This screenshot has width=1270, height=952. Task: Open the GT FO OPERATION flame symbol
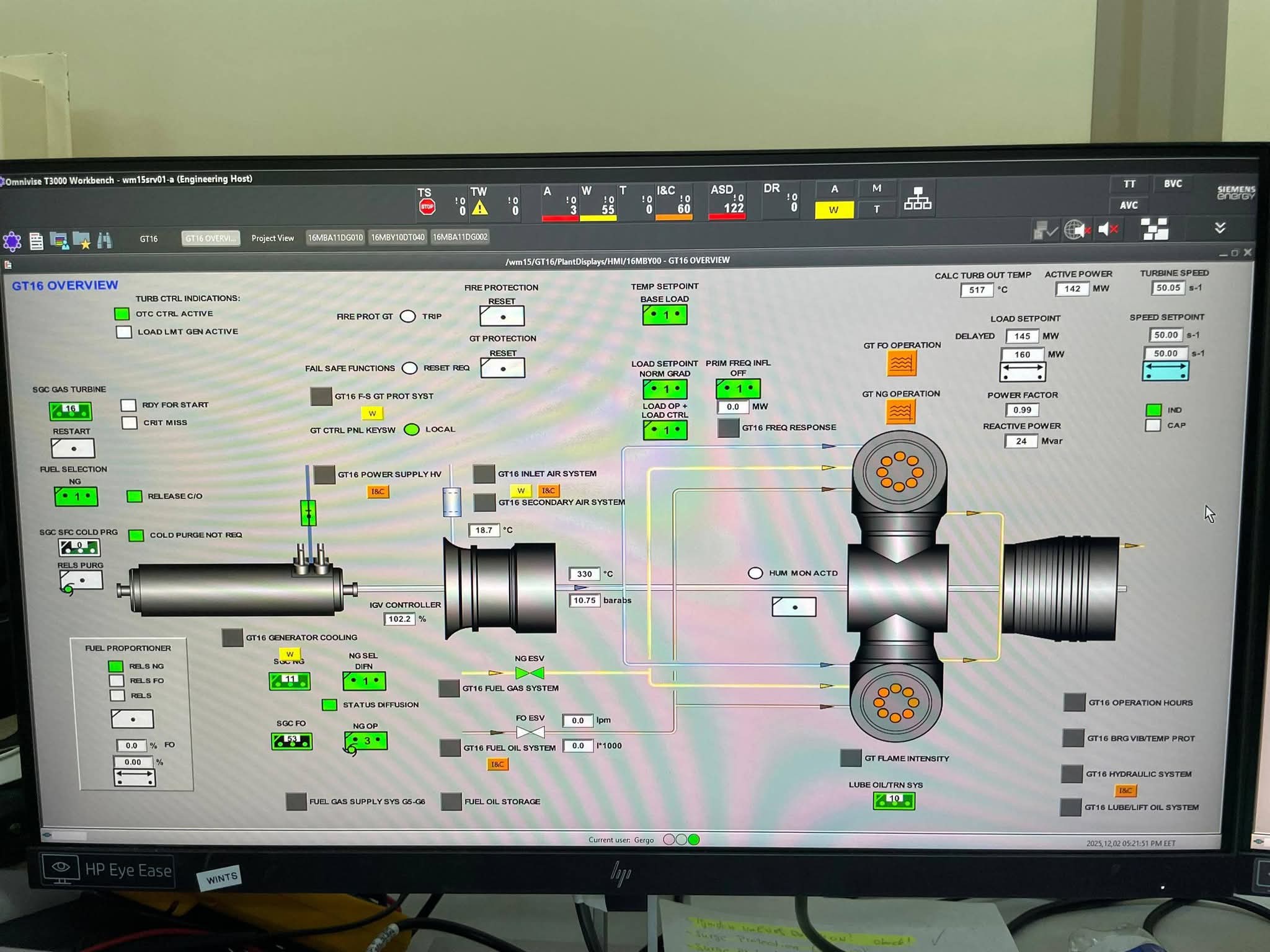pos(902,363)
